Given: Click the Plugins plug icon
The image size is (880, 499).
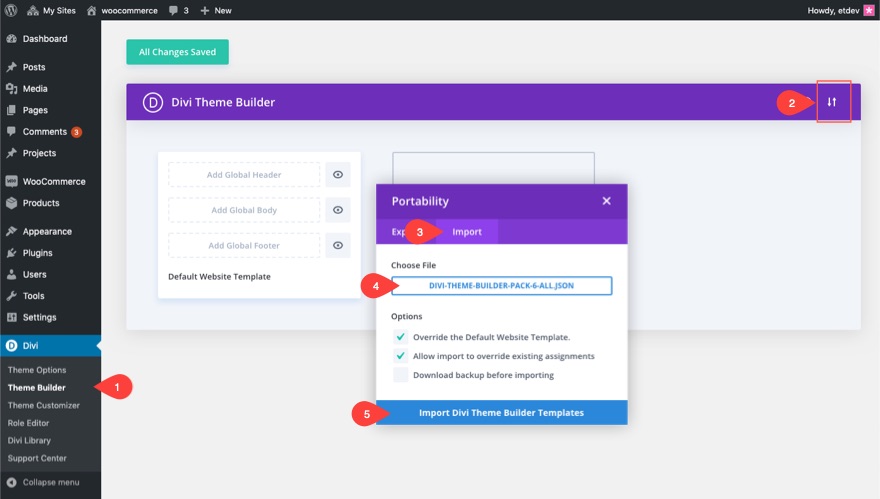Looking at the screenshot, I should tap(11, 253).
